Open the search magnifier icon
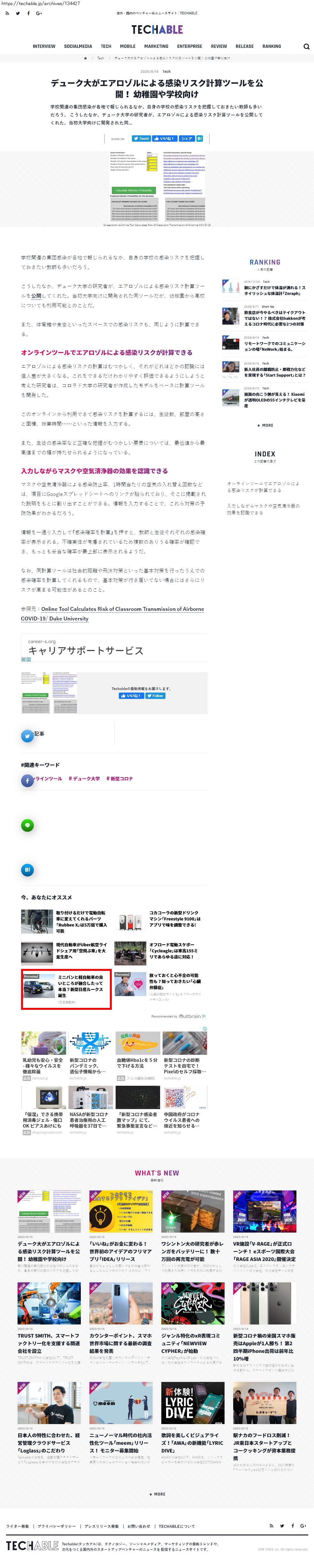This screenshot has width=314, height=1568. click(x=307, y=46)
